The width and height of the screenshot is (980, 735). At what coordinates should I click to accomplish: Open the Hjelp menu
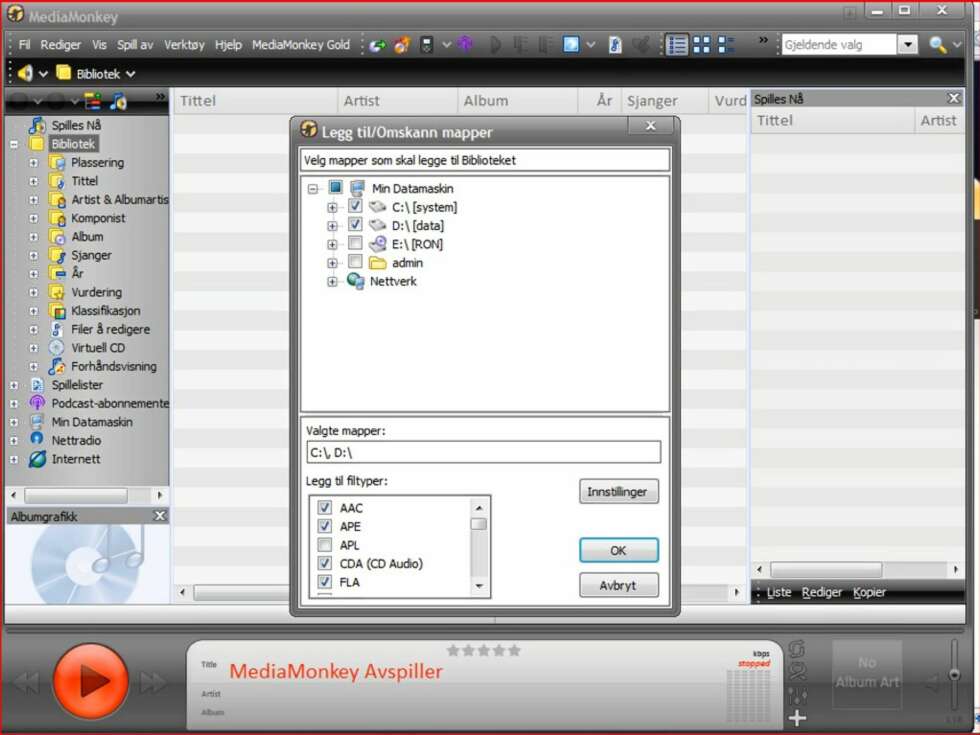[x=228, y=44]
